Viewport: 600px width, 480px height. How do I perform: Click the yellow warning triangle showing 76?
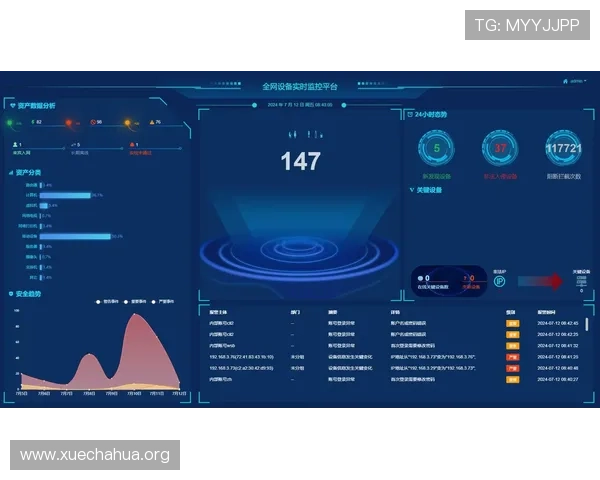coord(151,122)
